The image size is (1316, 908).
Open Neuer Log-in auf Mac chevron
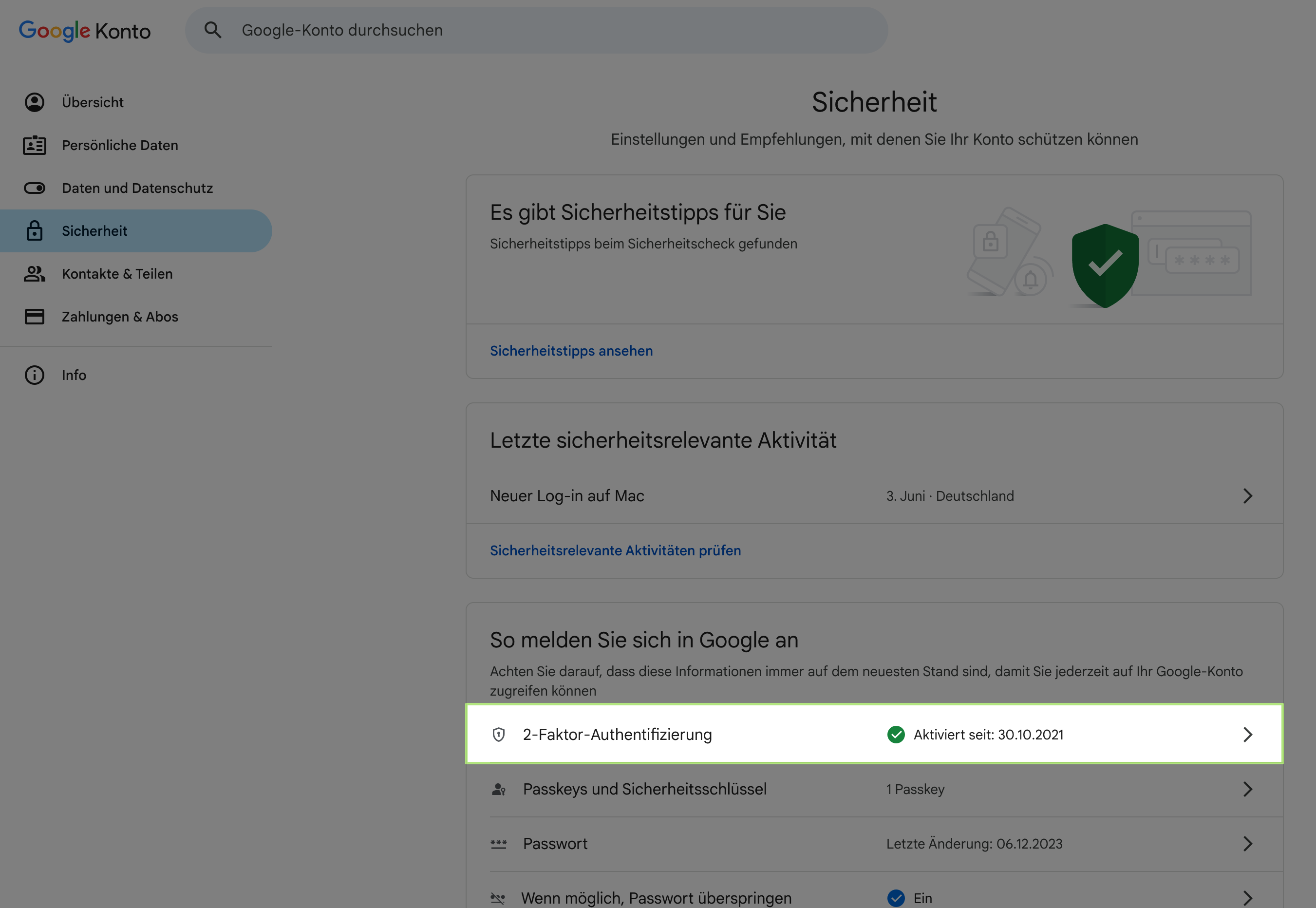(1247, 496)
